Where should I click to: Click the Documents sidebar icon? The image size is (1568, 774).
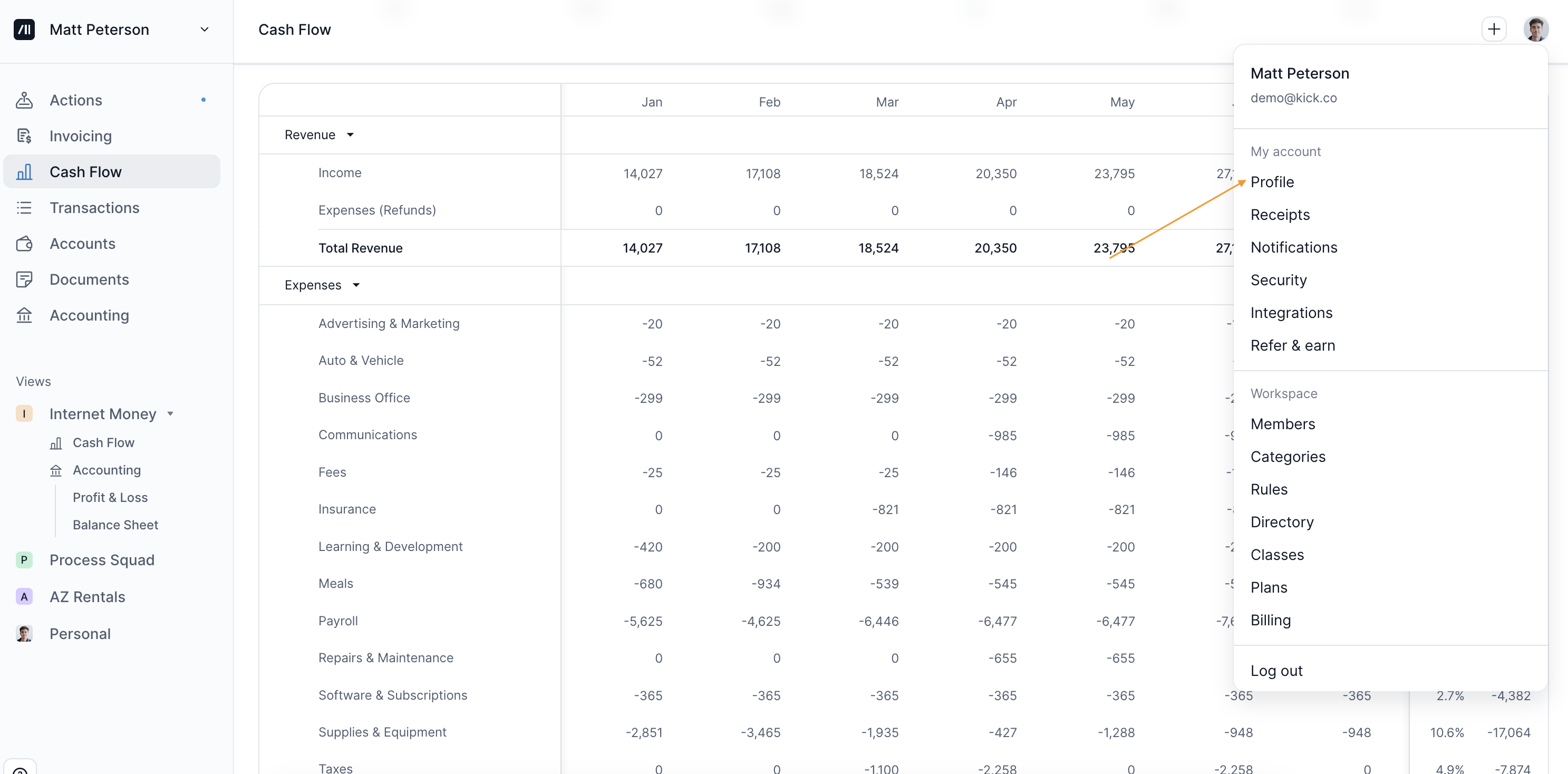click(x=24, y=279)
